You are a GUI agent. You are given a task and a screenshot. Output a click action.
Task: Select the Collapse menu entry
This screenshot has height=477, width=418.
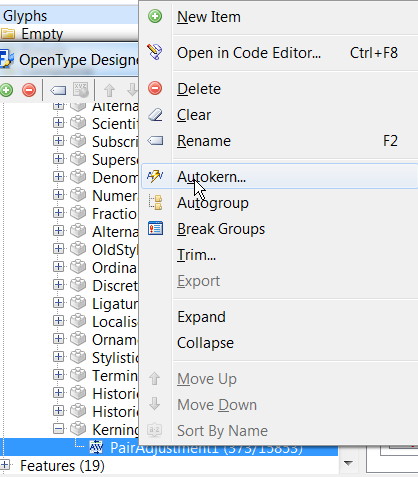205,343
